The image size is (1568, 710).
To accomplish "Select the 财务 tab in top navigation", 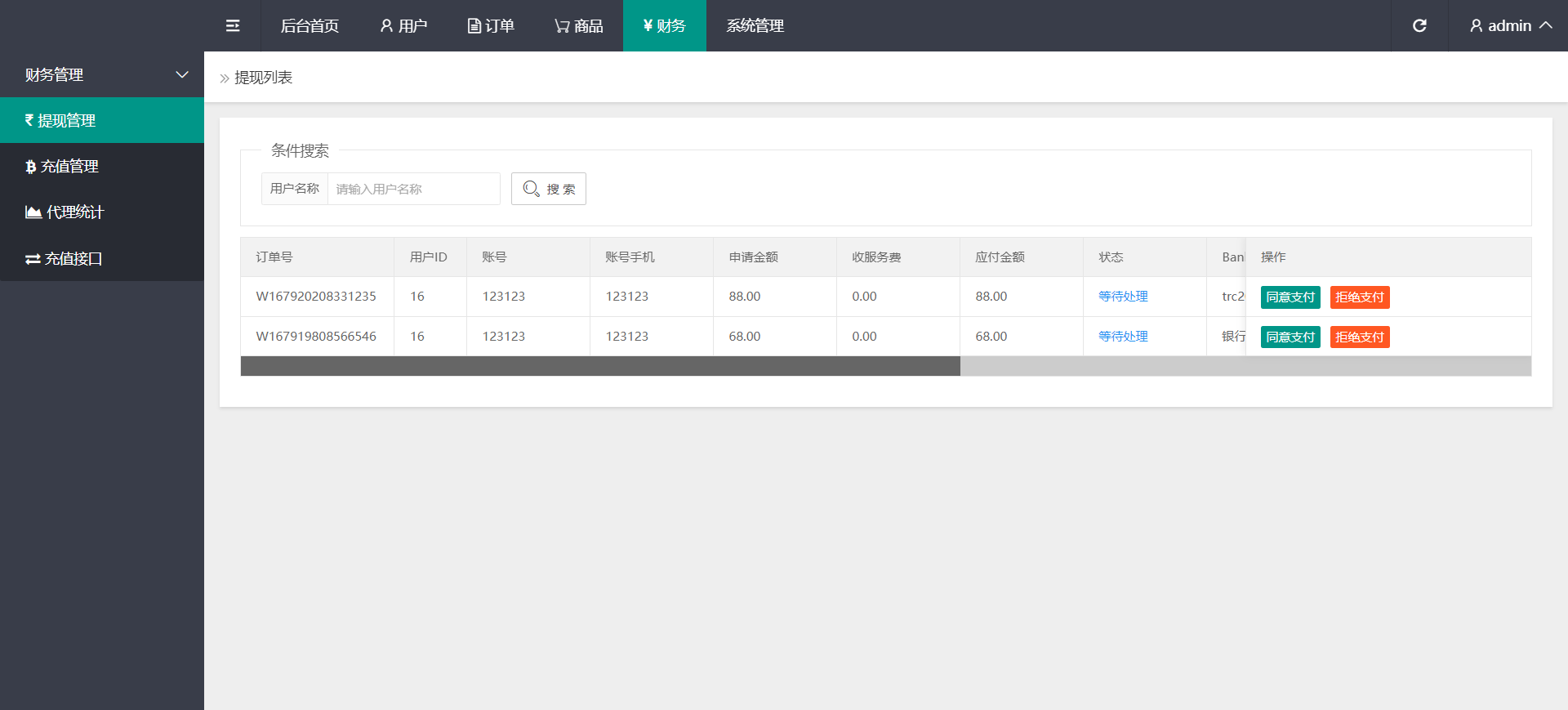I will click(x=664, y=26).
